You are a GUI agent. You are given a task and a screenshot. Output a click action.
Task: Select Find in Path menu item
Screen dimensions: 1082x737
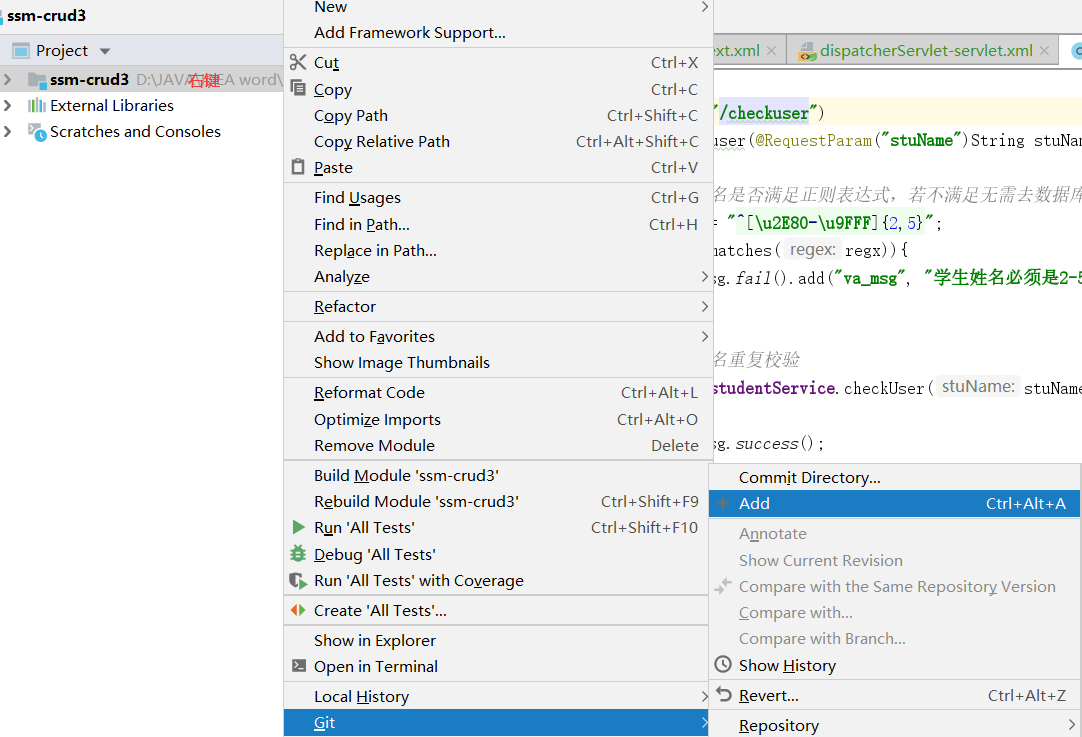pyautogui.click(x=496, y=224)
